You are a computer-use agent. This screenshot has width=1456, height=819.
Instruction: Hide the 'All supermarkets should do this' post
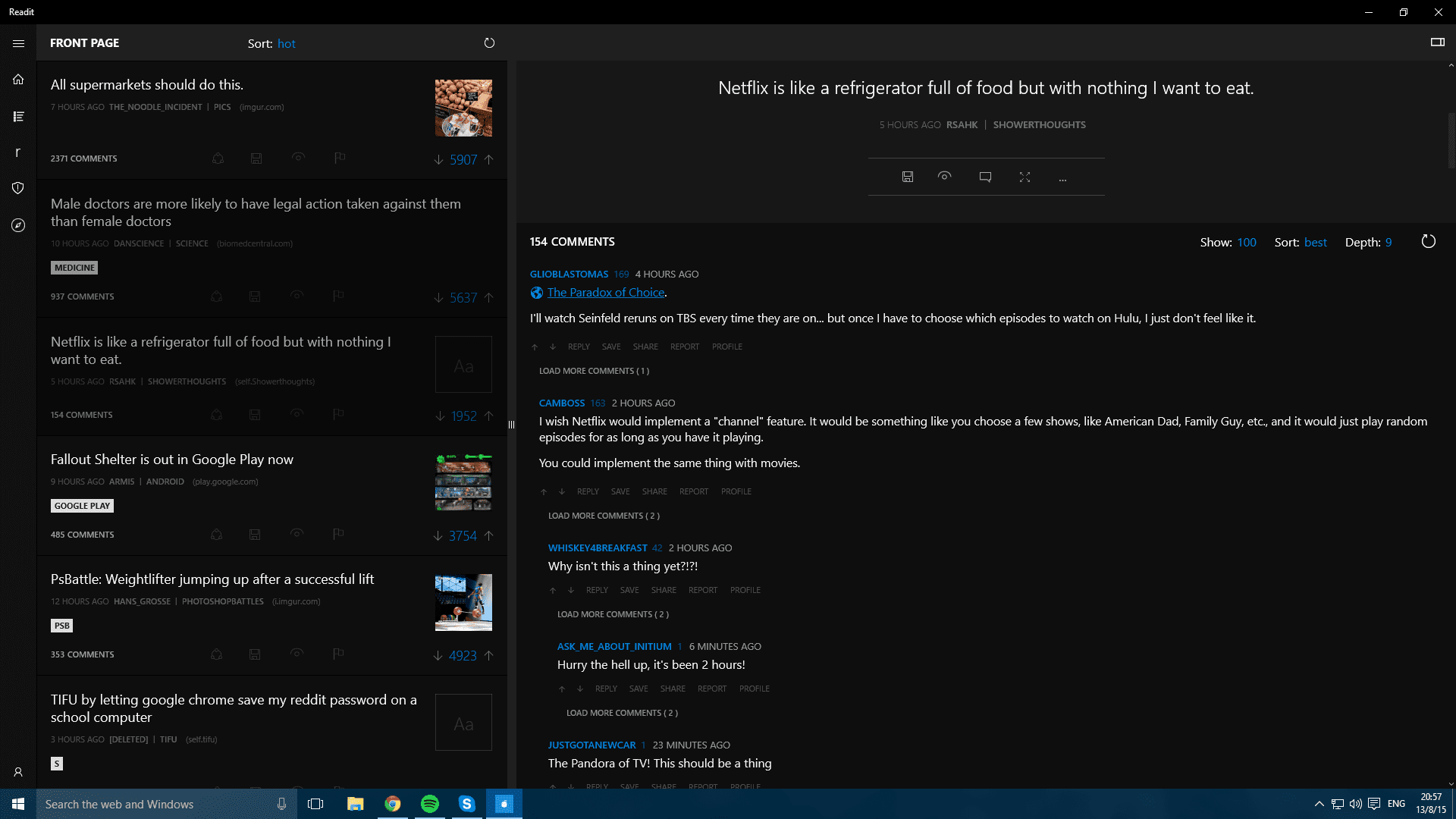coord(298,157)
